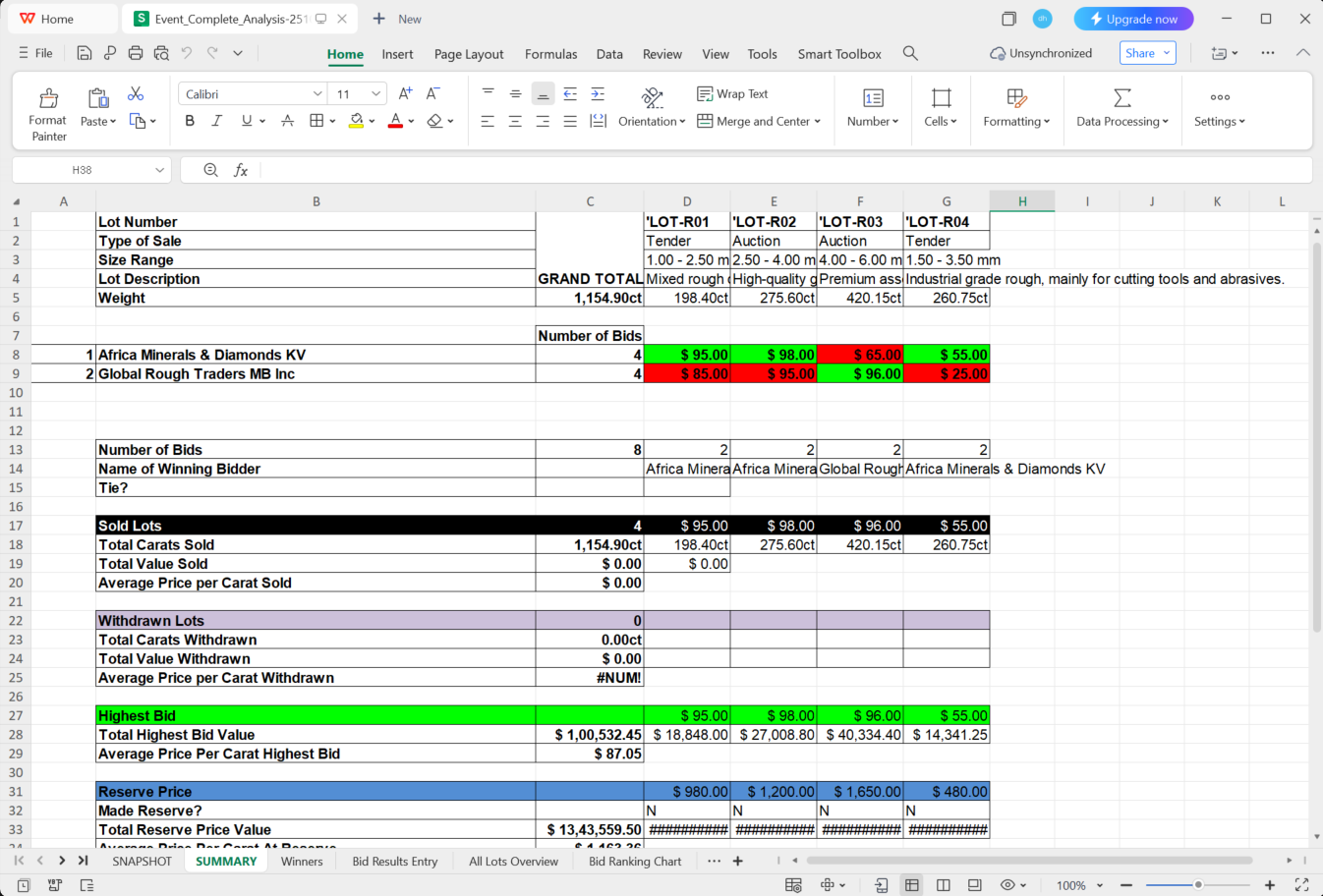Click the formula bar input field
The image size is (1323, 896).
coord(784,170)
